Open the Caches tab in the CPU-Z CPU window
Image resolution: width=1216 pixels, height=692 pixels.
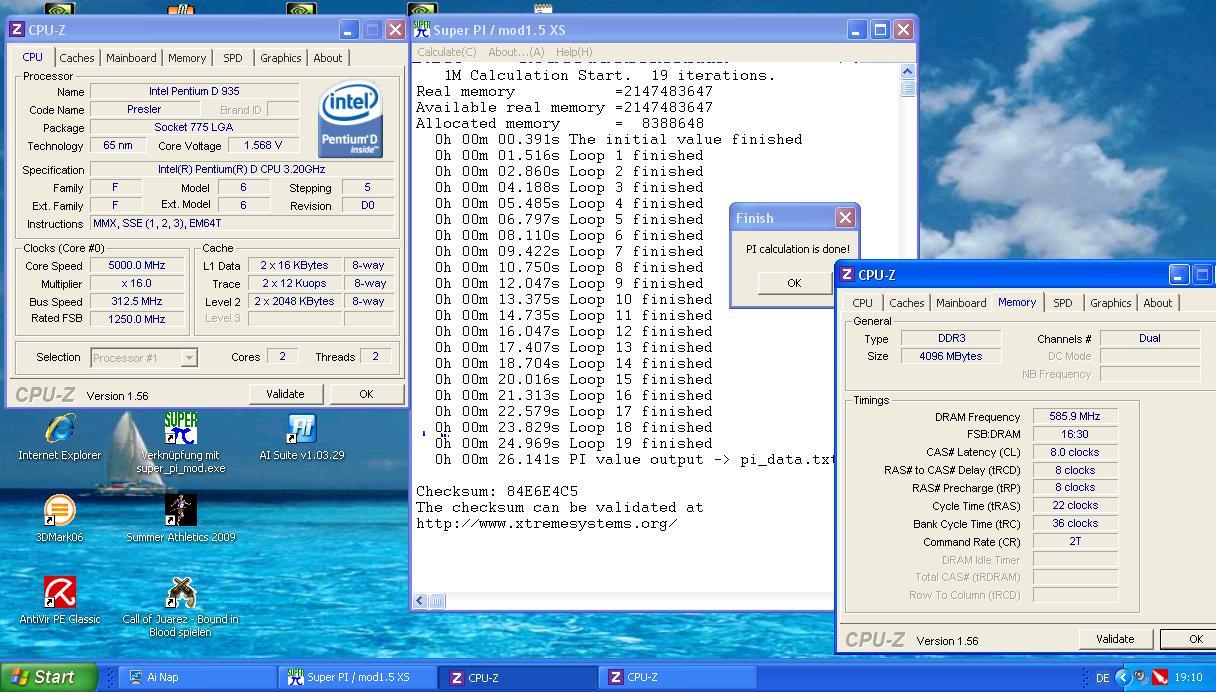[77, 58]
